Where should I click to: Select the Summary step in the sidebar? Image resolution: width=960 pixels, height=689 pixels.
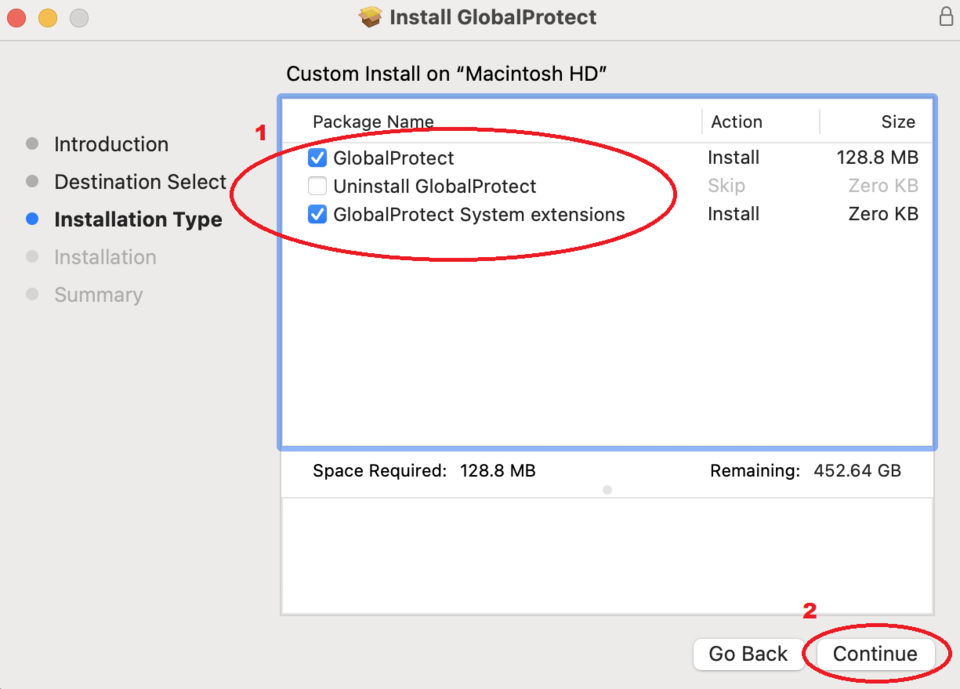pos(98,295)
